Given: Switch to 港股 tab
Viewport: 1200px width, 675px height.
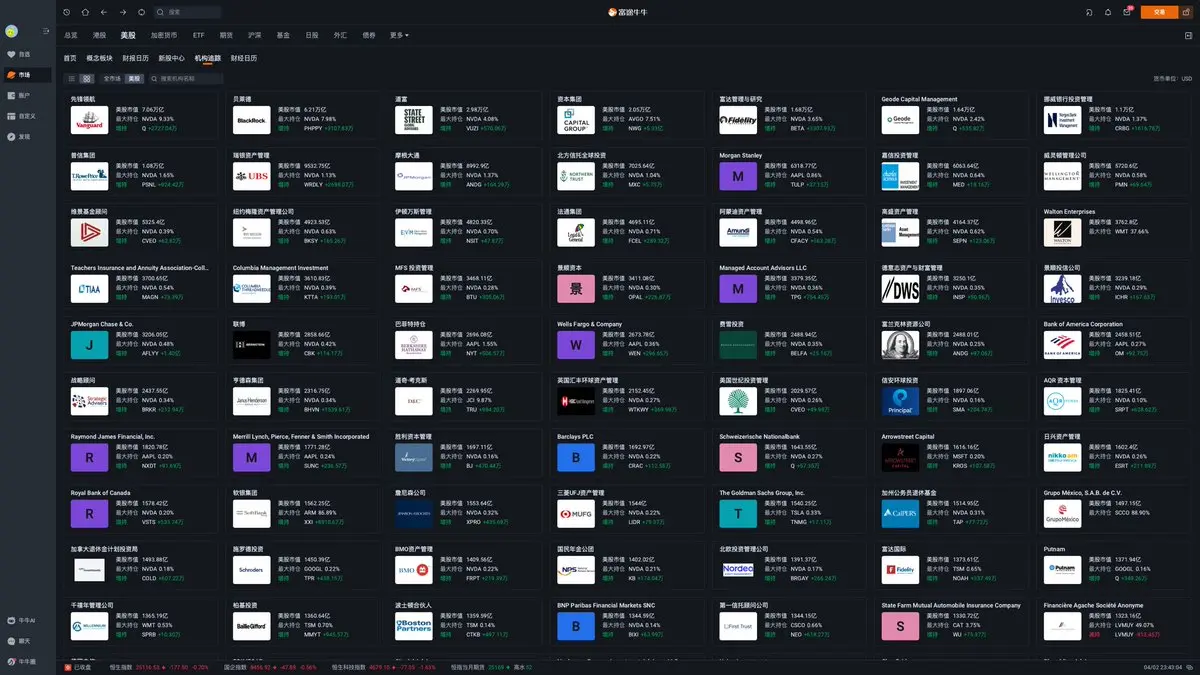Looking at the screenshot, I should click(99, 35).
